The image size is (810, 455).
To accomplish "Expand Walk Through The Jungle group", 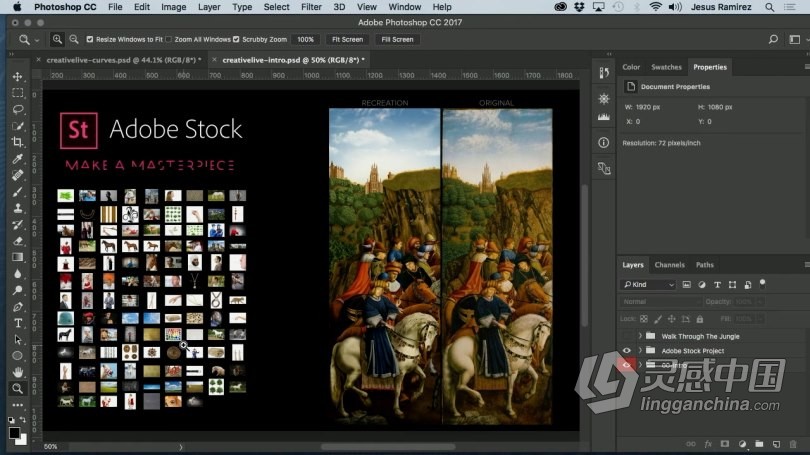I will click(640, 336).
